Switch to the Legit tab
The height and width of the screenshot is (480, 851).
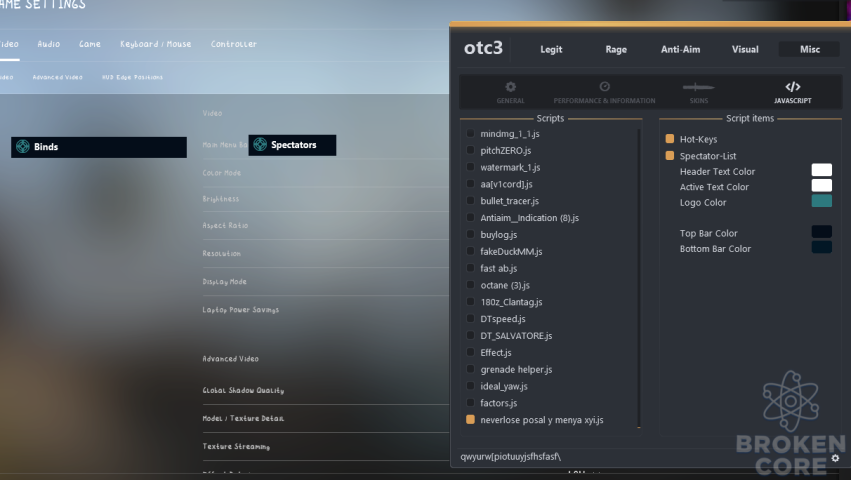point(551,49)
